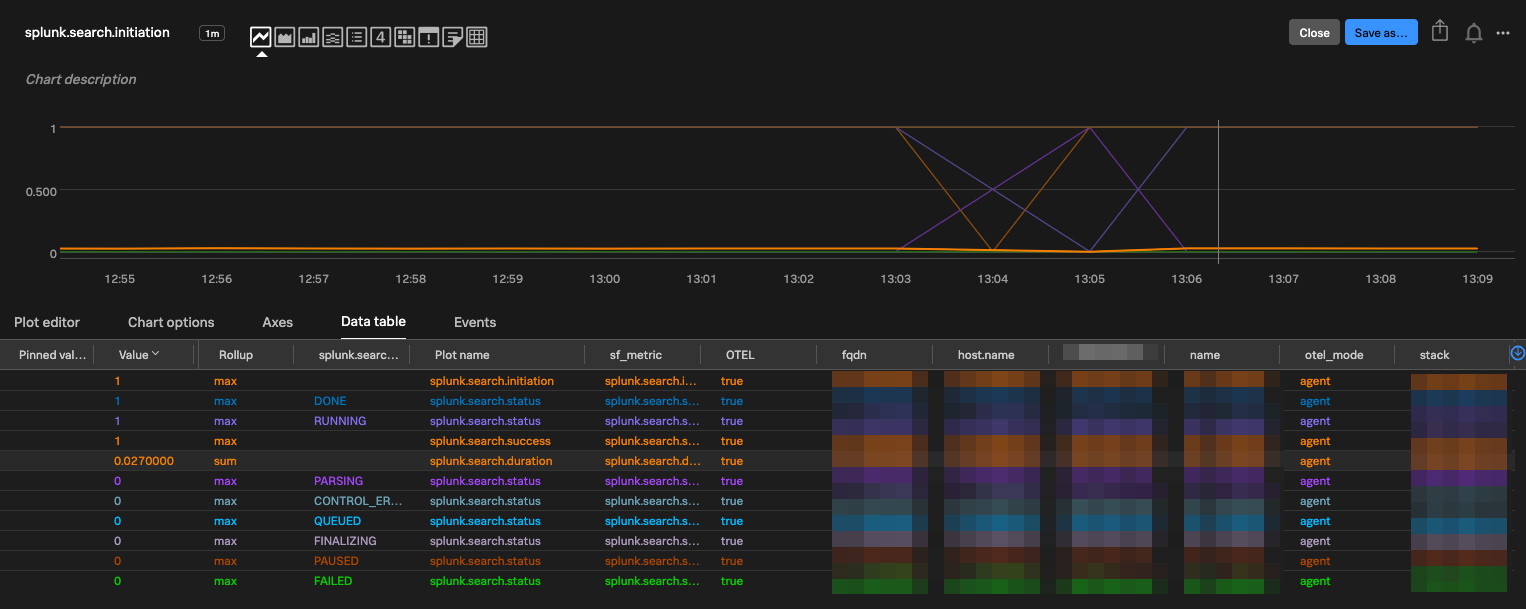1526x609 pixels.
Task: Click the Plot name column header
Action: tap(462, 355)
